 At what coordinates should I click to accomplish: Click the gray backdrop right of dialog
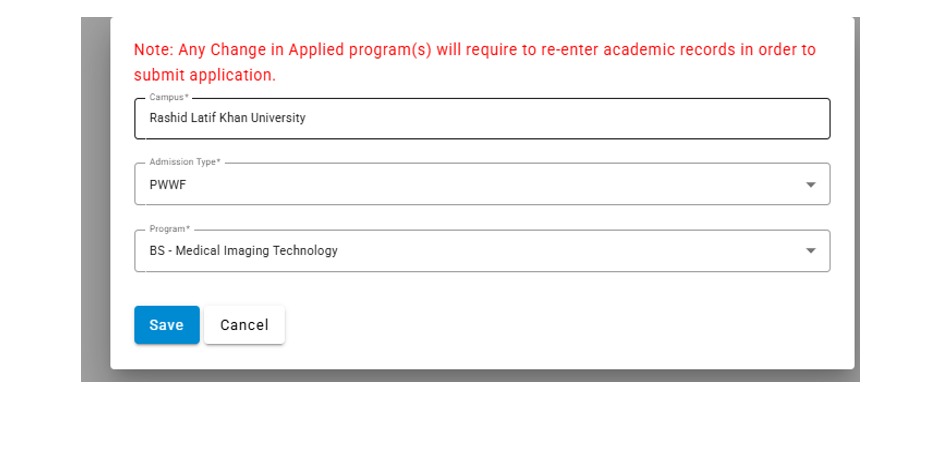pos(857,199)
